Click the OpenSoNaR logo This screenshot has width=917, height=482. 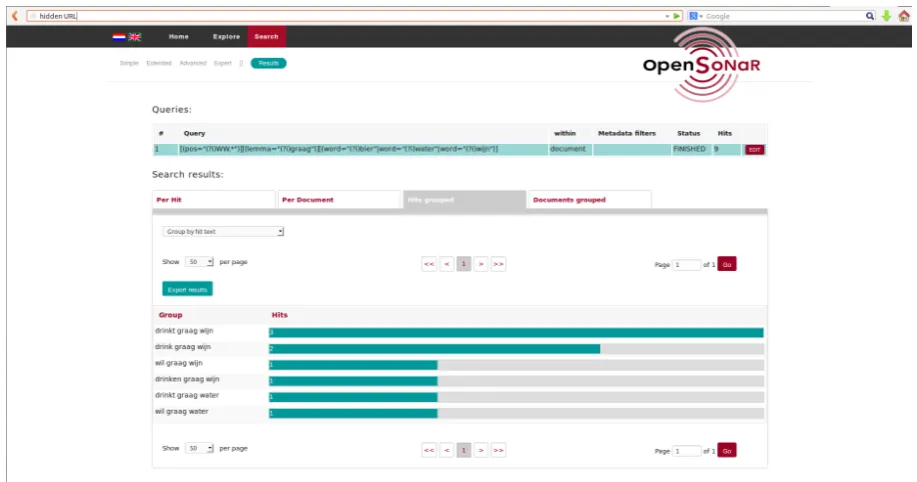tap(701, 64)
